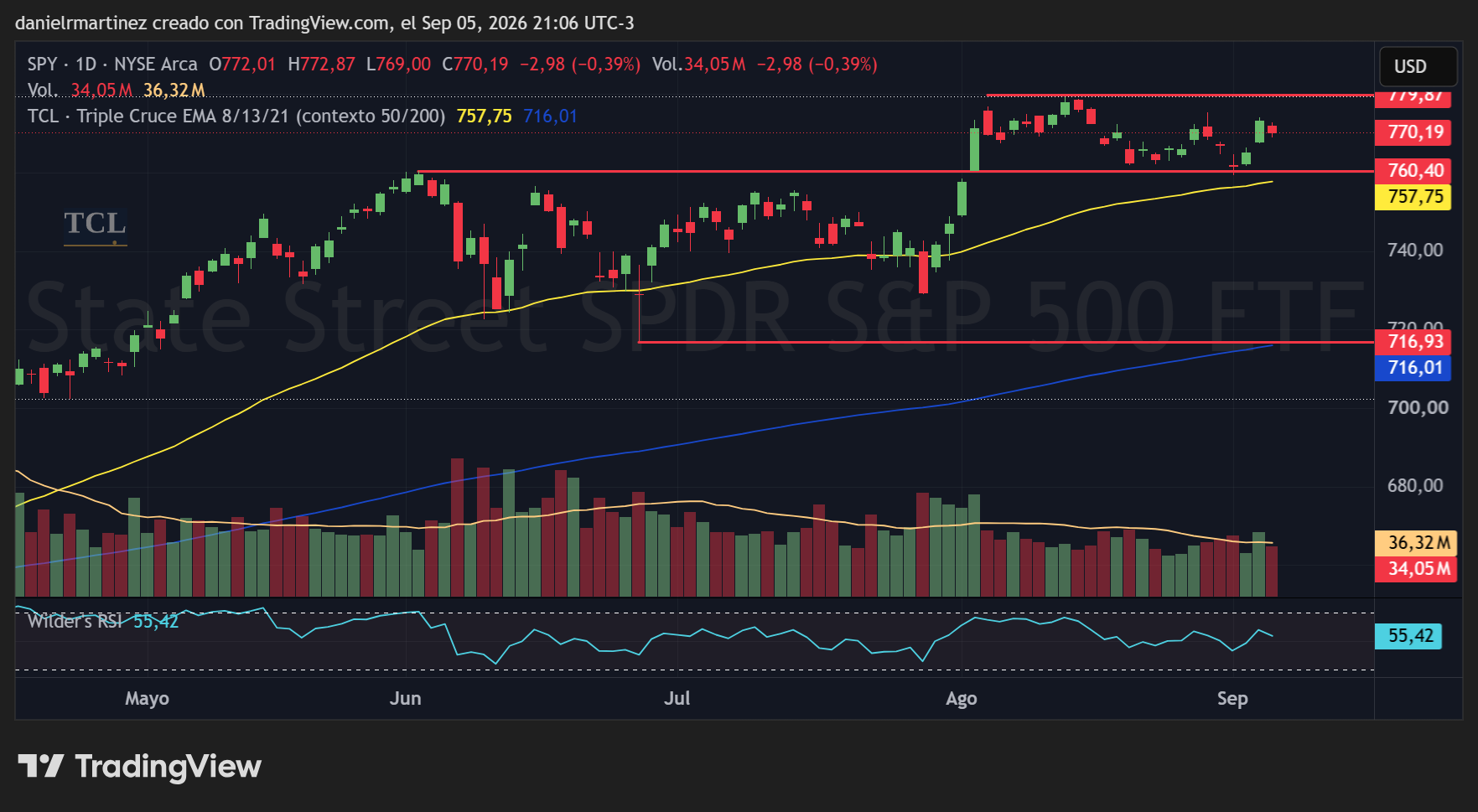Viewport: 1478px width, 812px height.
Task: Click the 740,00 price-axis tick
Action: (1415, 251)
